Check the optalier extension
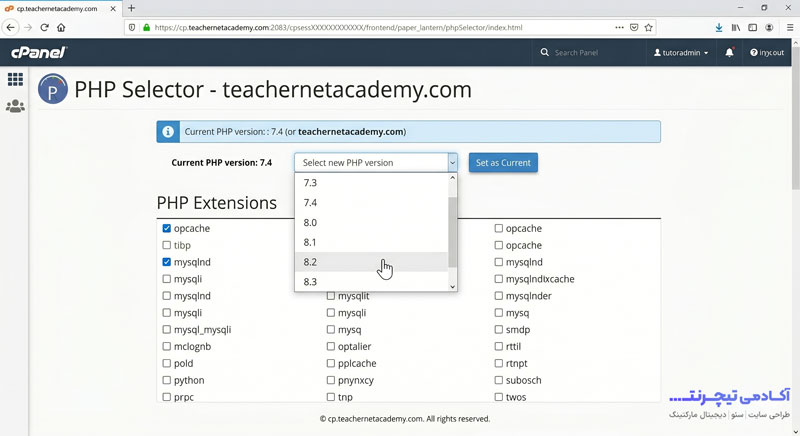Viewport: 800px width, 436px height. [x=331, y=346]
